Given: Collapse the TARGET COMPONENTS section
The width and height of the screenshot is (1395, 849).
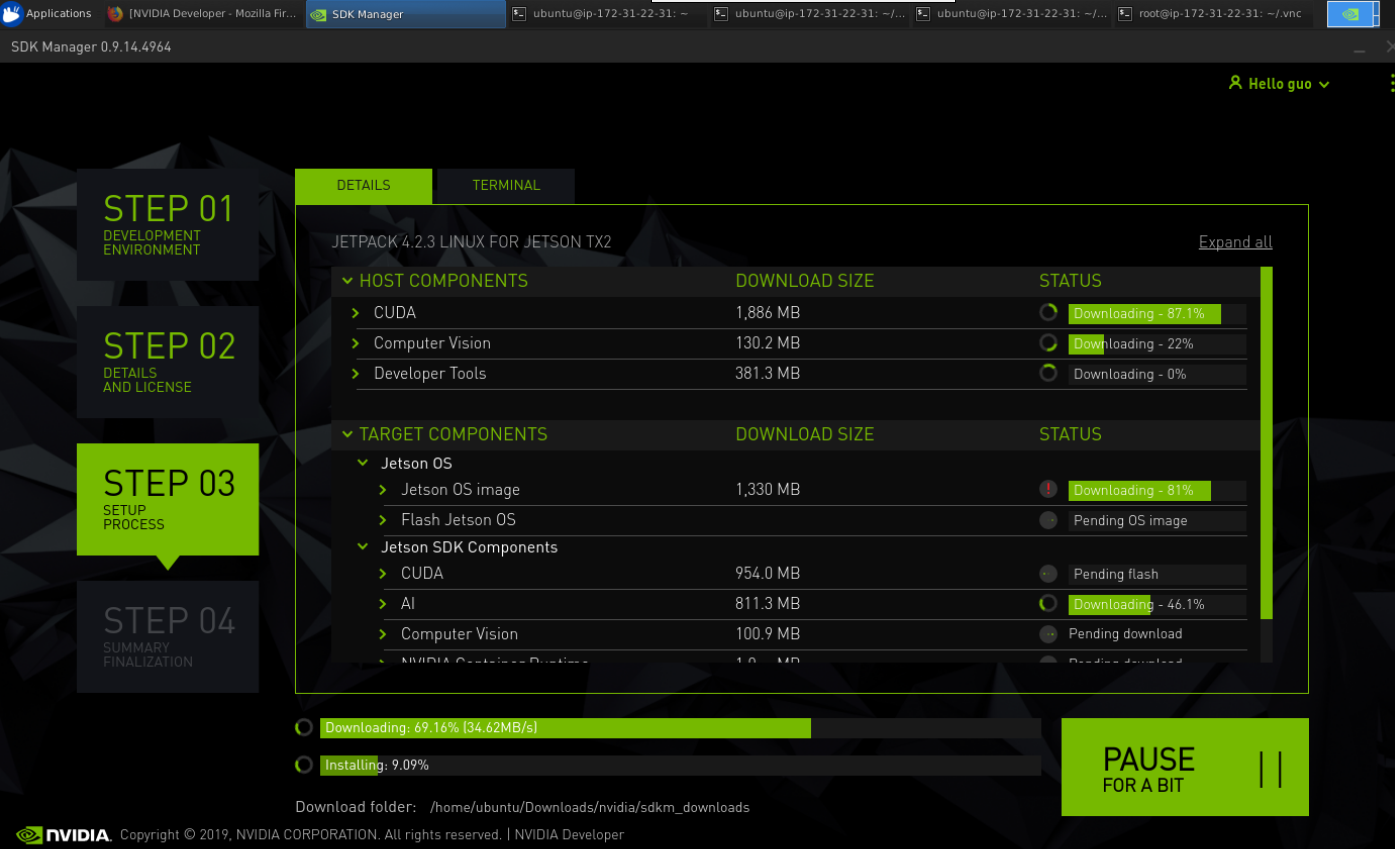Looking at the screenshot, I should [348, 435].
